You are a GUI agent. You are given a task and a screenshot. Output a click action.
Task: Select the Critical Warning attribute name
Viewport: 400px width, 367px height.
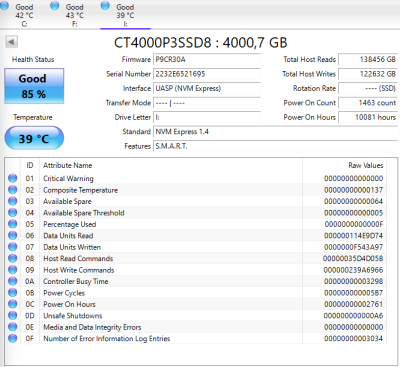(68, 178)
